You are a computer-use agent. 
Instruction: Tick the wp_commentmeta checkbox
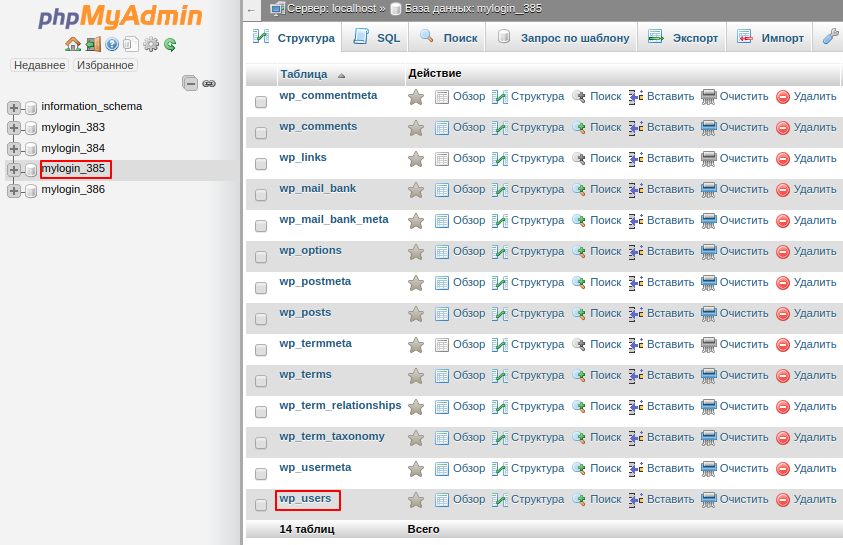[x=261, y=102]
